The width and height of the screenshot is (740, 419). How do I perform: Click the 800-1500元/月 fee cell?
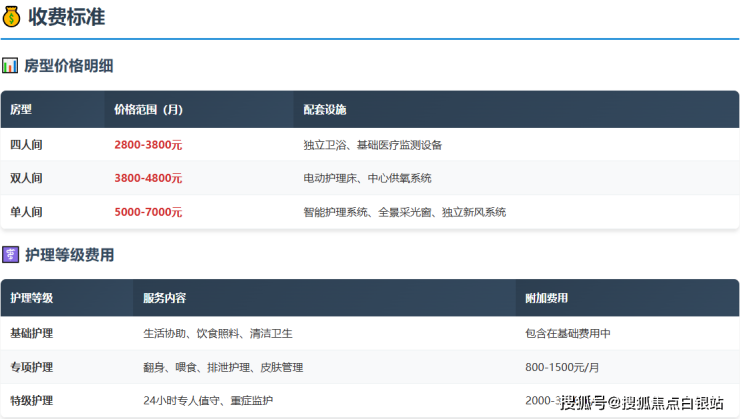(561, 367)
